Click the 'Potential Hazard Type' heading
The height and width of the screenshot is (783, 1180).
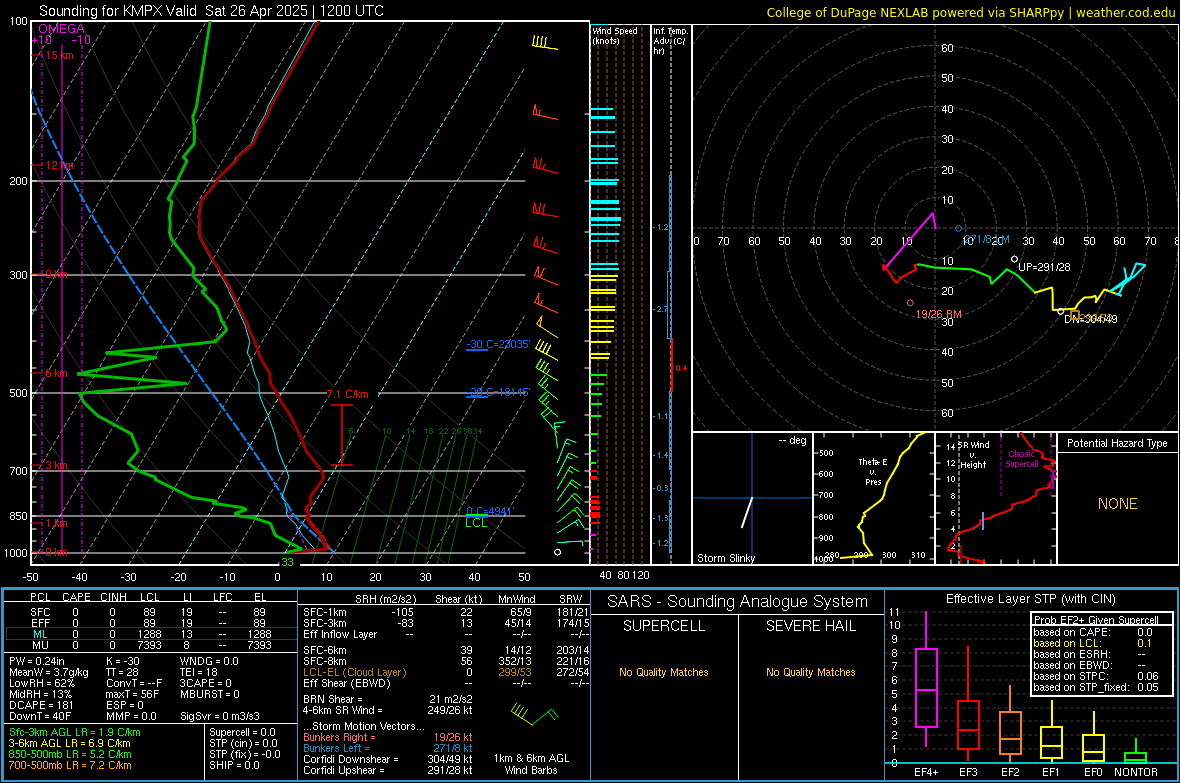pyautogui.click(x=1117, y=443)
